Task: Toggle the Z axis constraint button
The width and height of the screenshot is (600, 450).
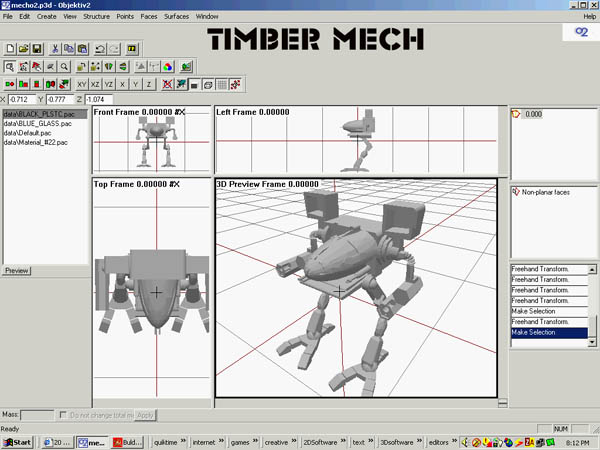Action: click(149, 84)
